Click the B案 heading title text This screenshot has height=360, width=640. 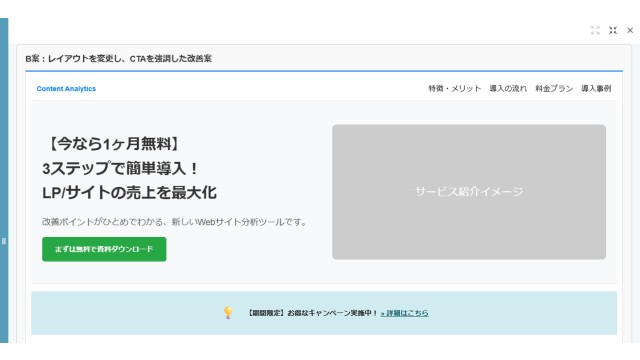[x=118, y=58]
